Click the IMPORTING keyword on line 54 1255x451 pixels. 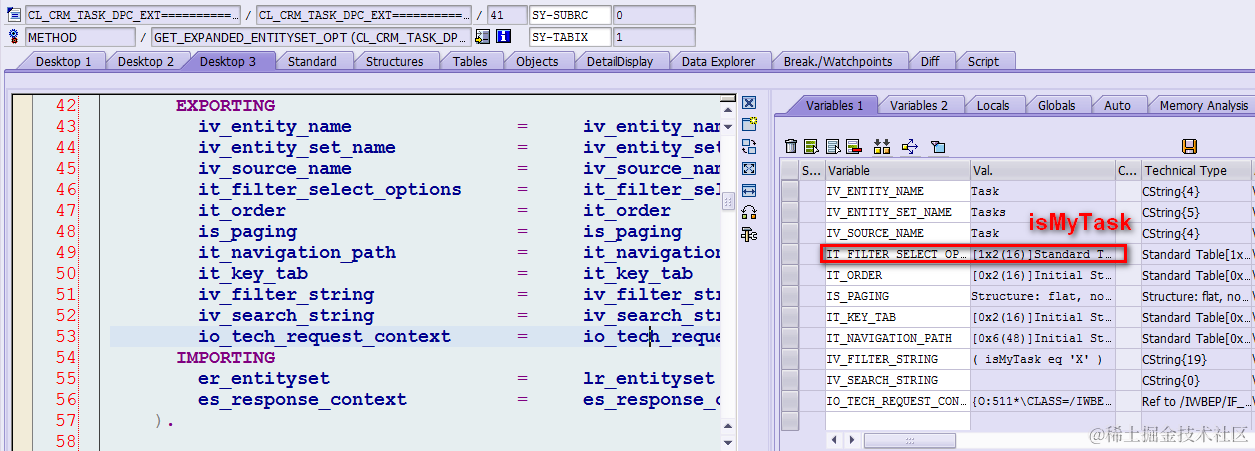click(x=225, y=358)
